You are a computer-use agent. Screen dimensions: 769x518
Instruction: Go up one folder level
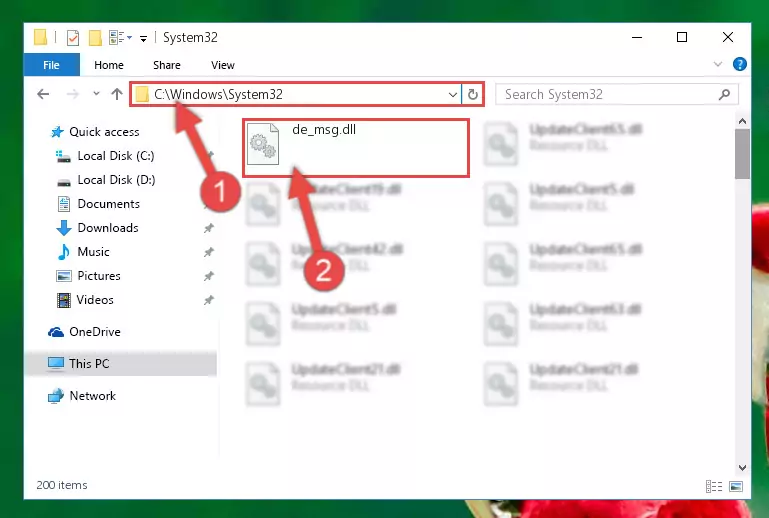pos(117,94)
